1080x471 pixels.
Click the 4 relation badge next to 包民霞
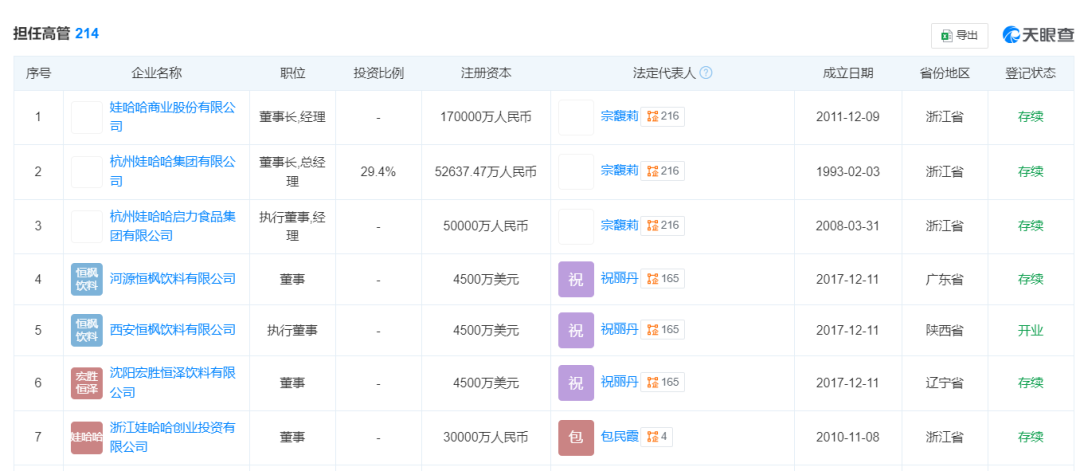click(x=657, y=436)
